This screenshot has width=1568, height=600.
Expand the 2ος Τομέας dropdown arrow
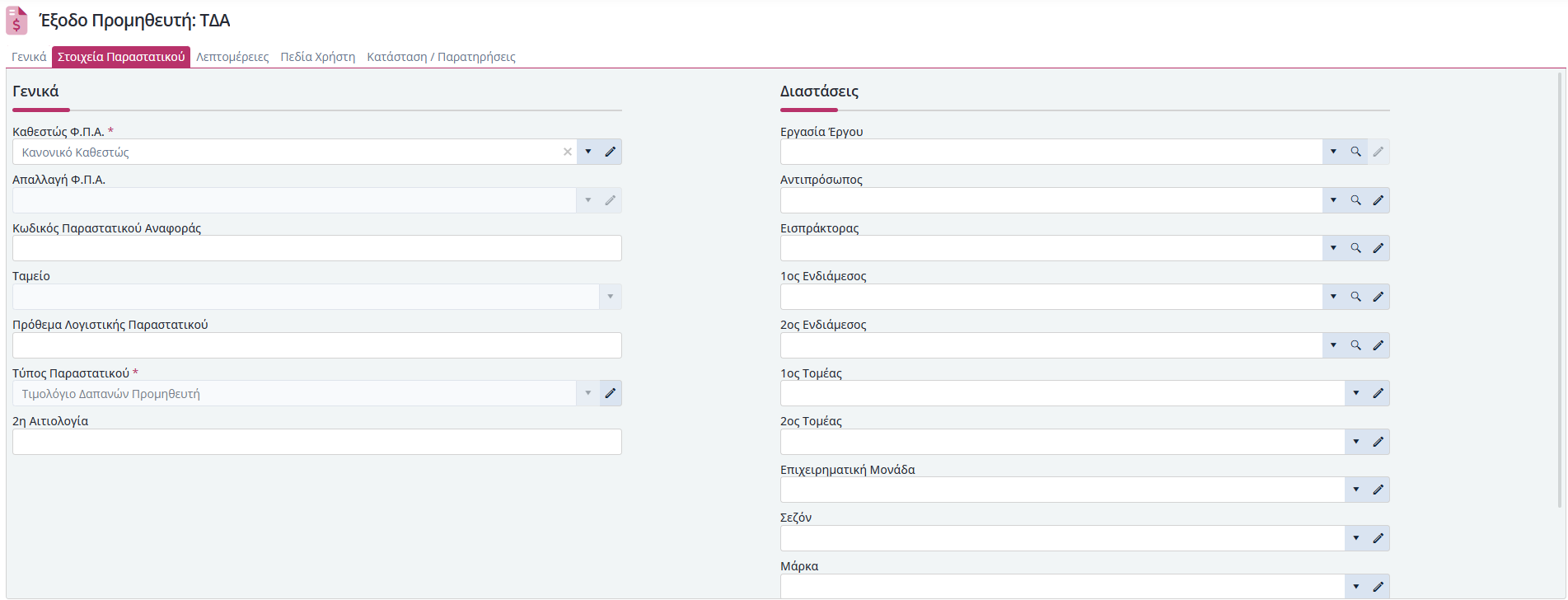pos(1356,442)
